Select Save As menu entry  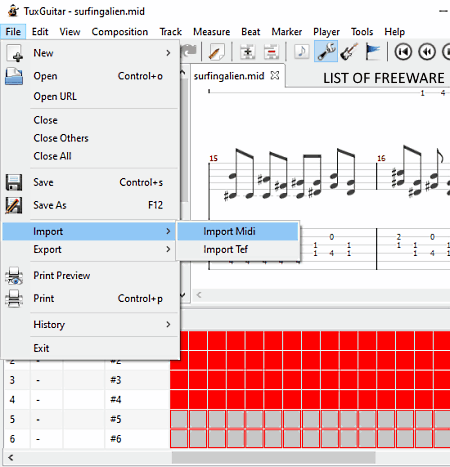pos(90,205)
